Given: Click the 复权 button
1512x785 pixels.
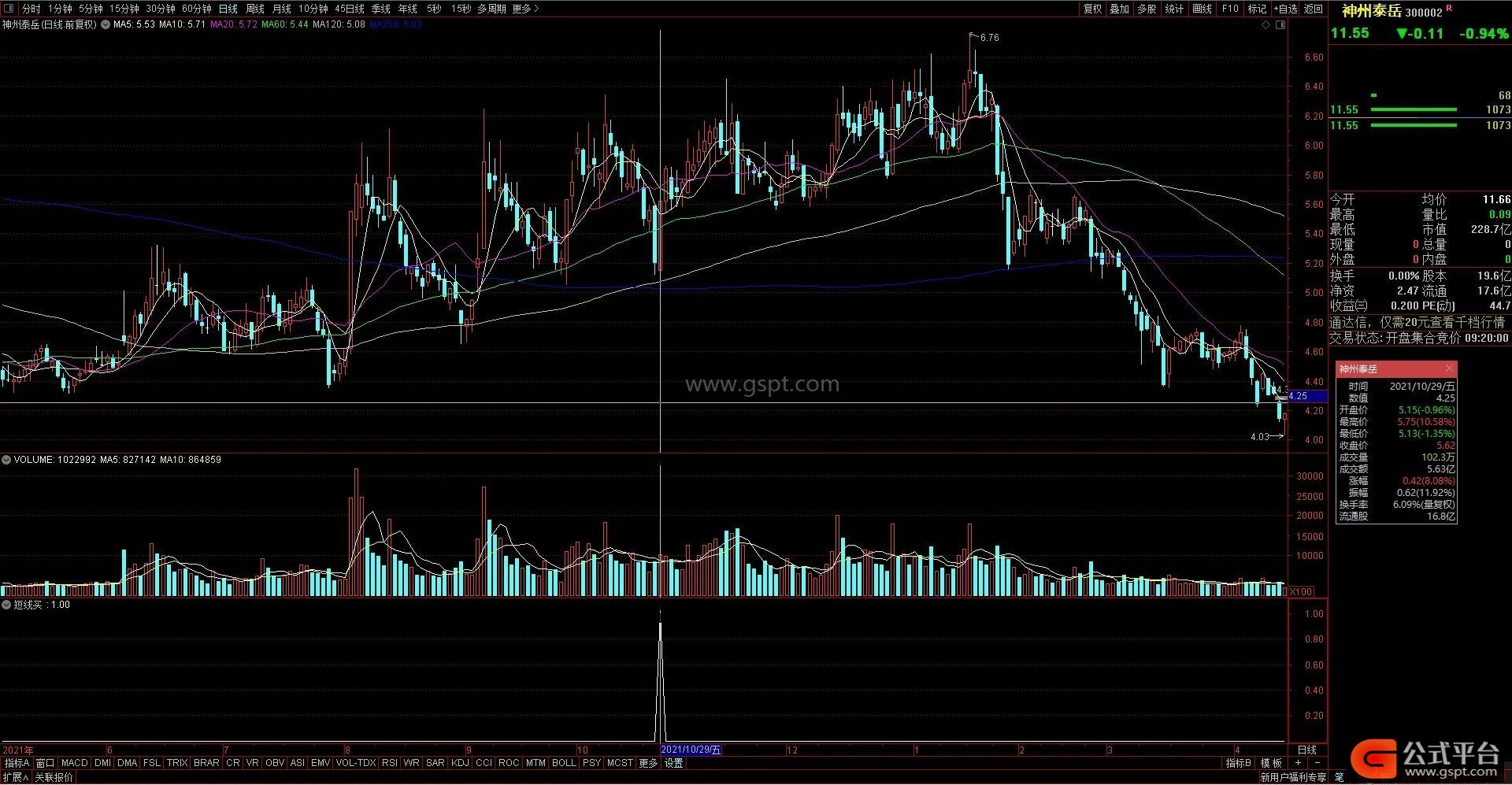Looking at the screenshot, I should 1092,9.
